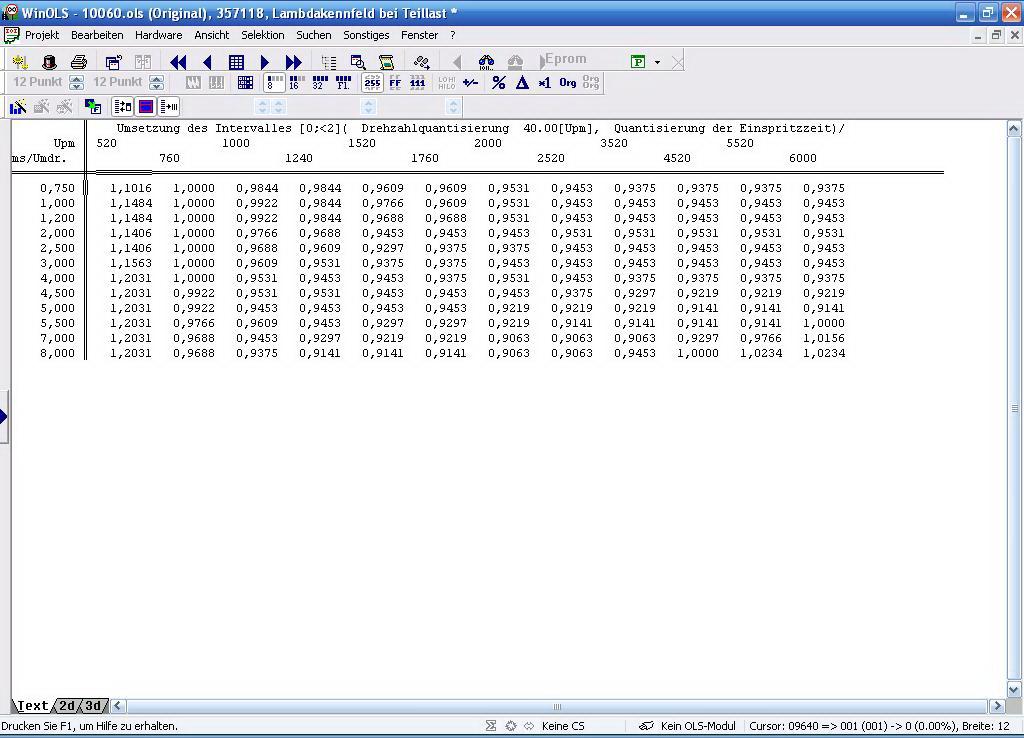Open search with the blue binoculars icon
The image size is (1024, 738).
tap(487, 62)
